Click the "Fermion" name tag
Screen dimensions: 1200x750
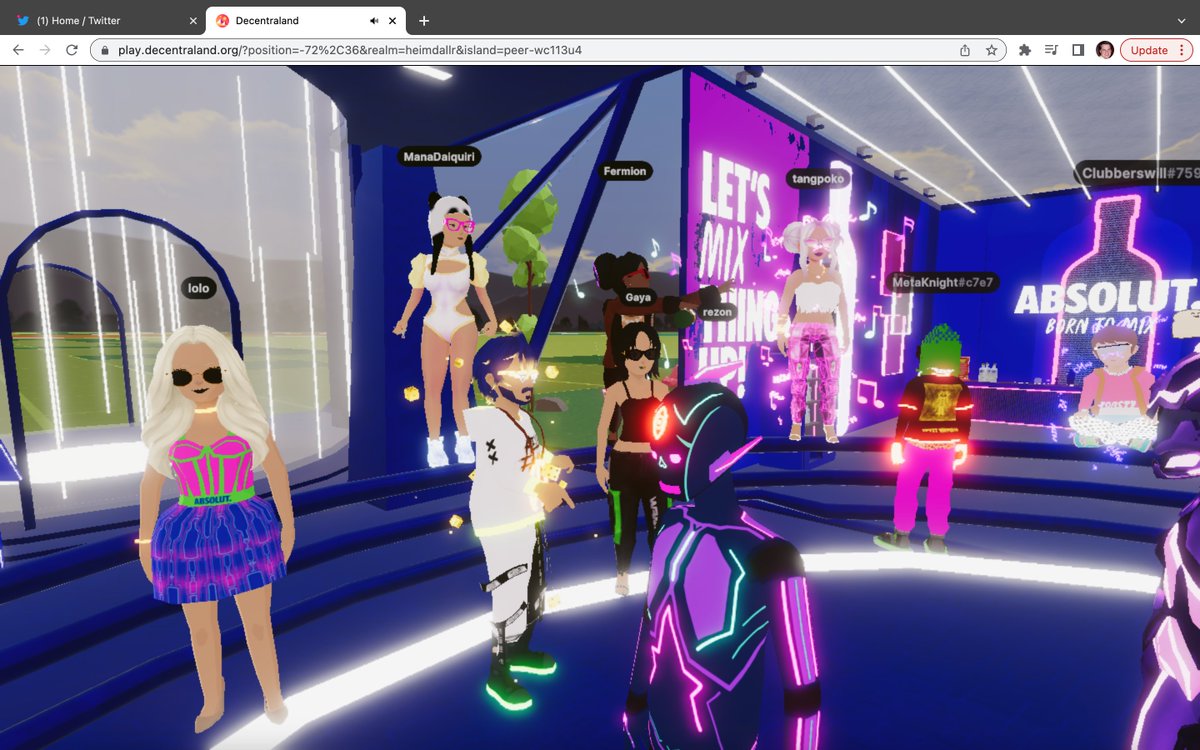[625, 171]
